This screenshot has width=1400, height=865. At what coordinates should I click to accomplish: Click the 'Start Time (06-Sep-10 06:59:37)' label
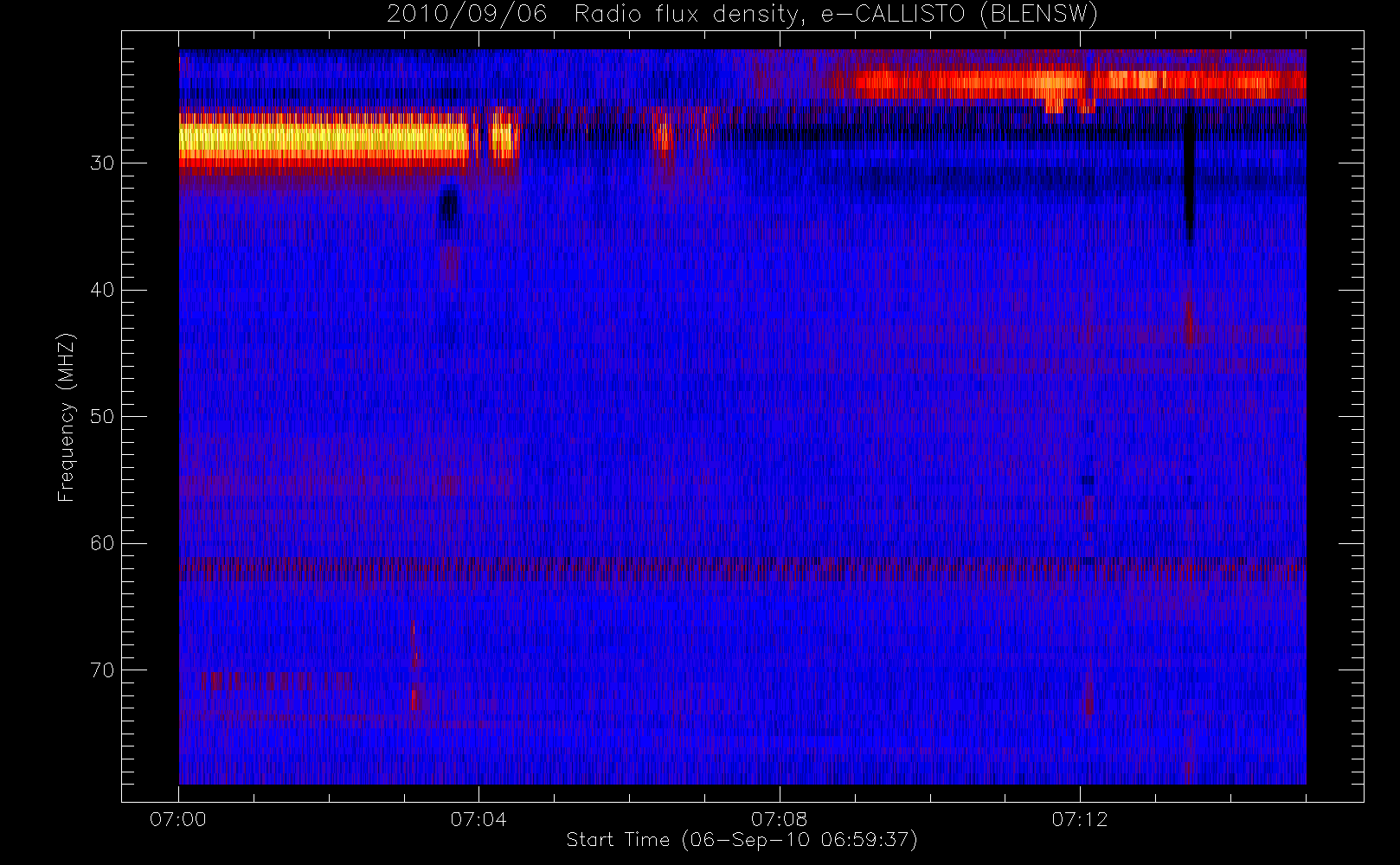pos(742,840)
